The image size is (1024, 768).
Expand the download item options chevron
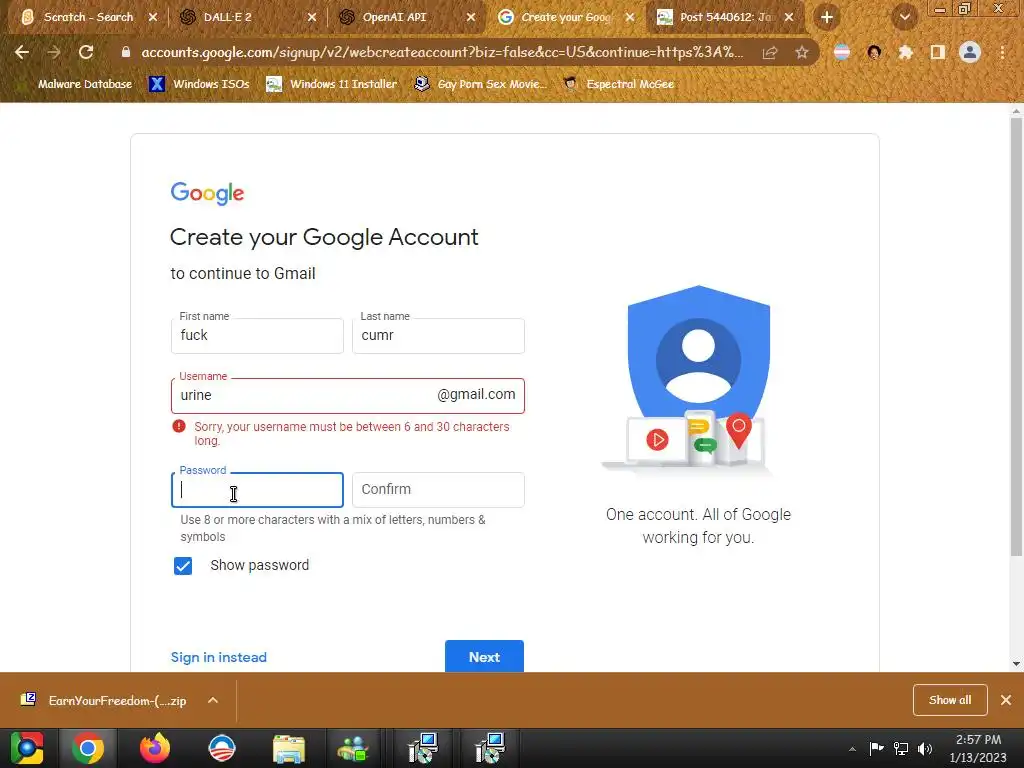[x=213, y=700]
